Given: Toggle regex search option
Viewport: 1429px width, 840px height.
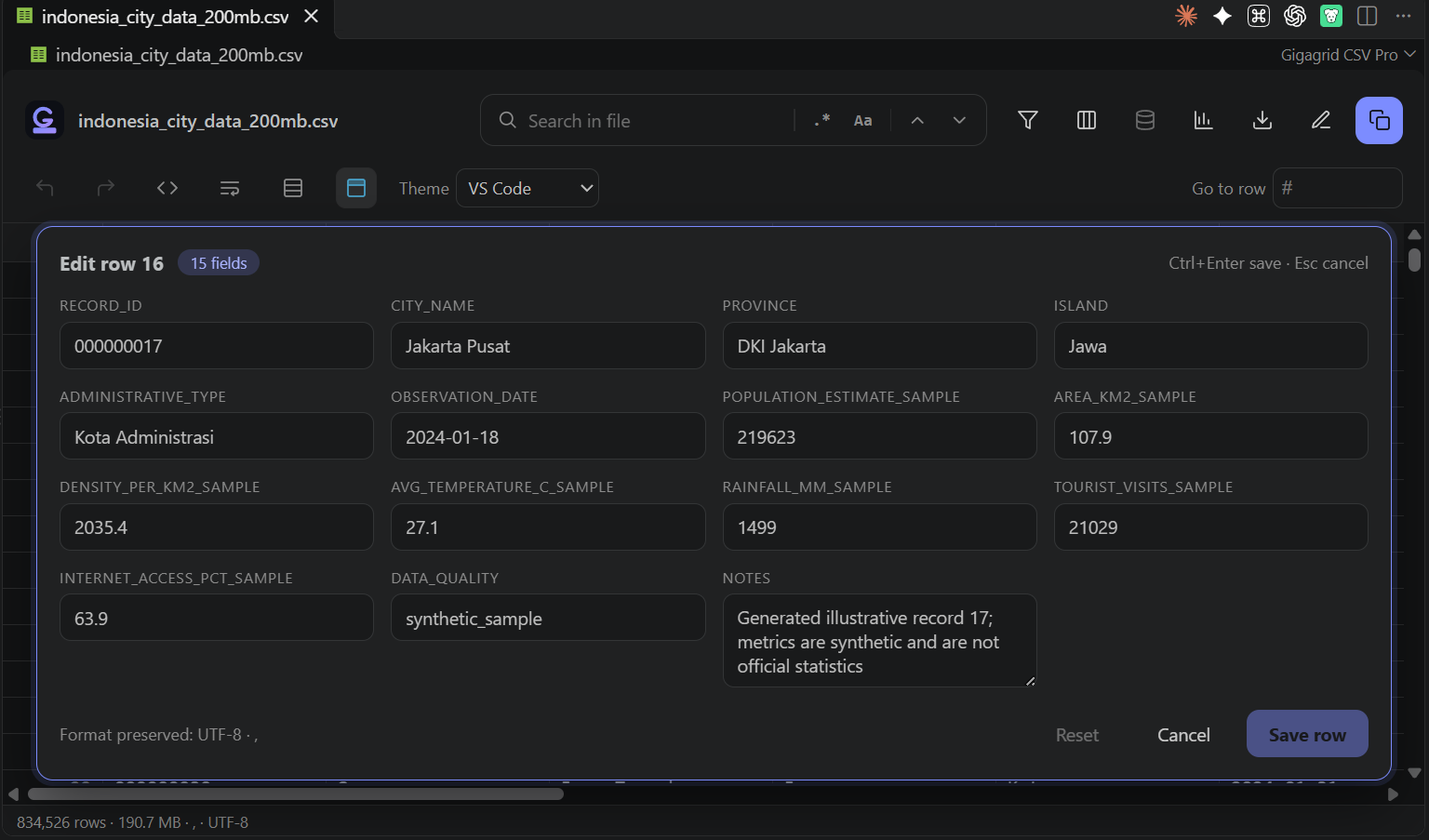Looking at the screenshot, I should click(x=821, y=120).
